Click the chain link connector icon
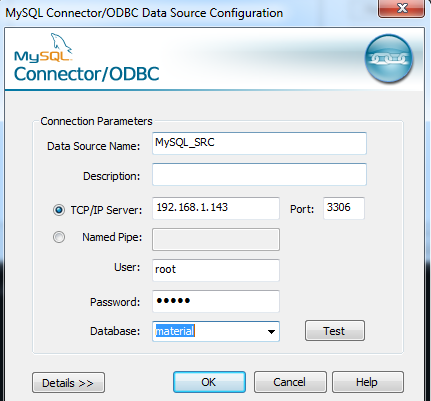Screen dimensions: 431x401 point(389,59)
